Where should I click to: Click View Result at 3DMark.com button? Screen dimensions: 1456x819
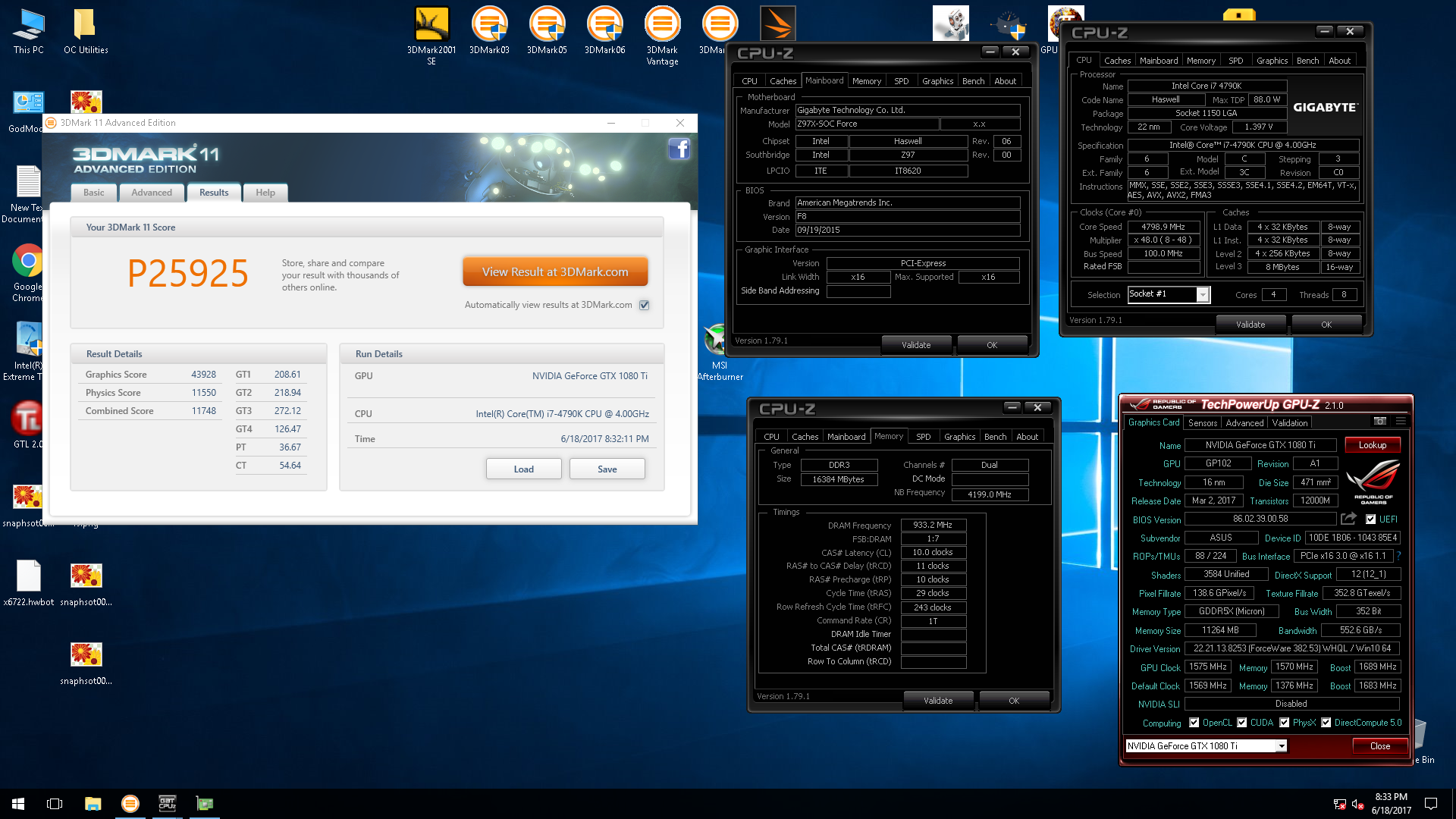tap(555, 271)
